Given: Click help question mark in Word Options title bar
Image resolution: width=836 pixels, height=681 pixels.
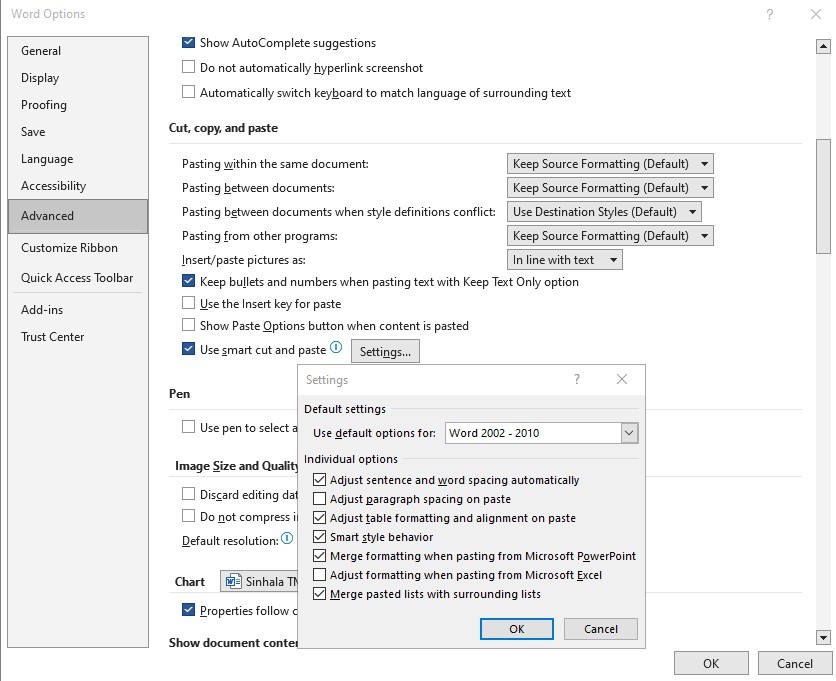Looking at the screenshot, I should (x=769, y=14).
